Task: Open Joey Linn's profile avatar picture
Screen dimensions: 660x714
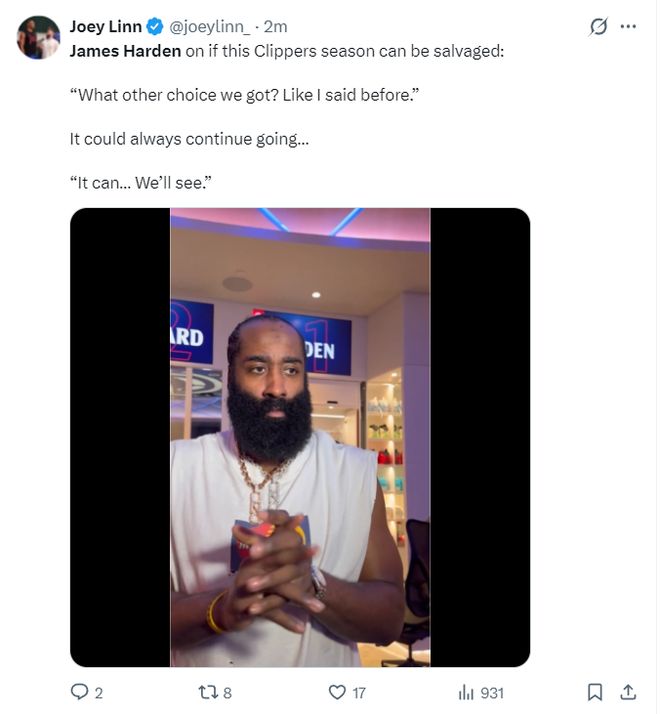Action: tap(39, 37)
